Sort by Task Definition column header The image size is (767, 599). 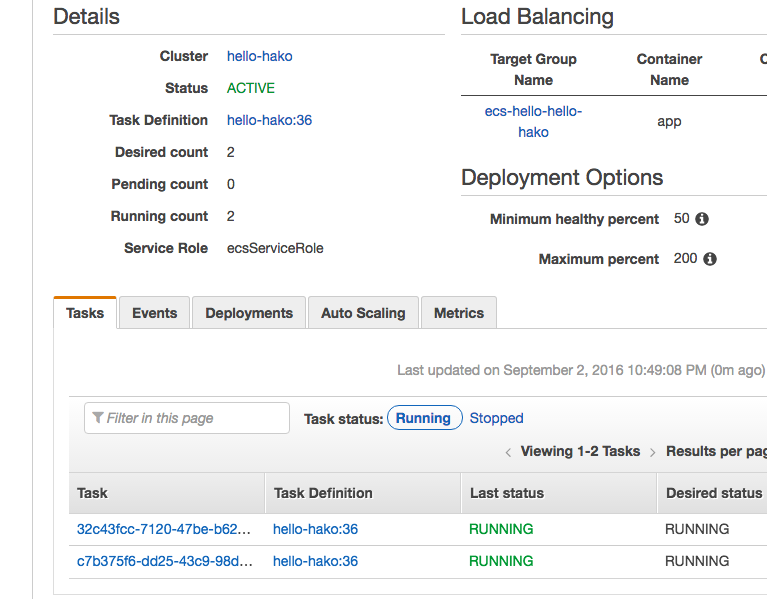tap(363, 493)
